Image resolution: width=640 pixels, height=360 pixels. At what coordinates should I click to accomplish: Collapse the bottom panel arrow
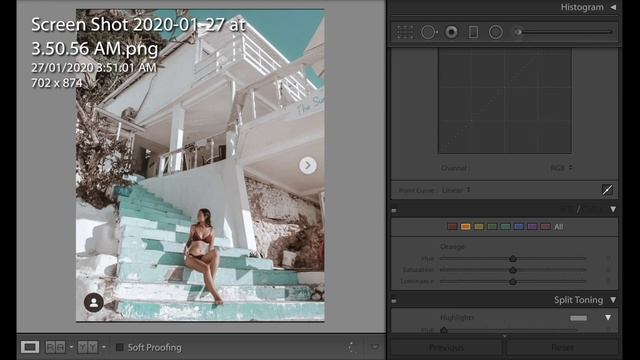pos(505,336)
